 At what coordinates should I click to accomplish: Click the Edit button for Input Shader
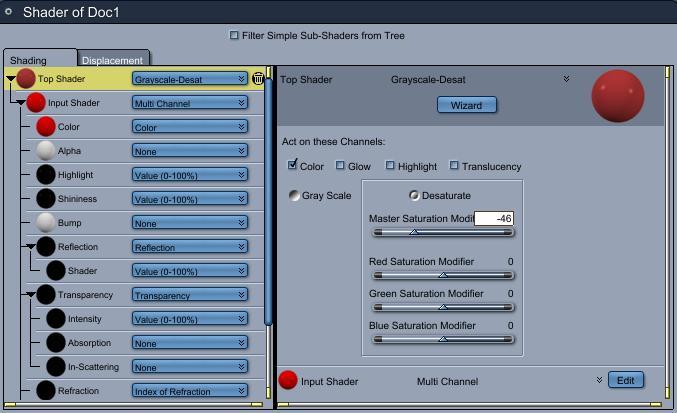pos(626,380)
